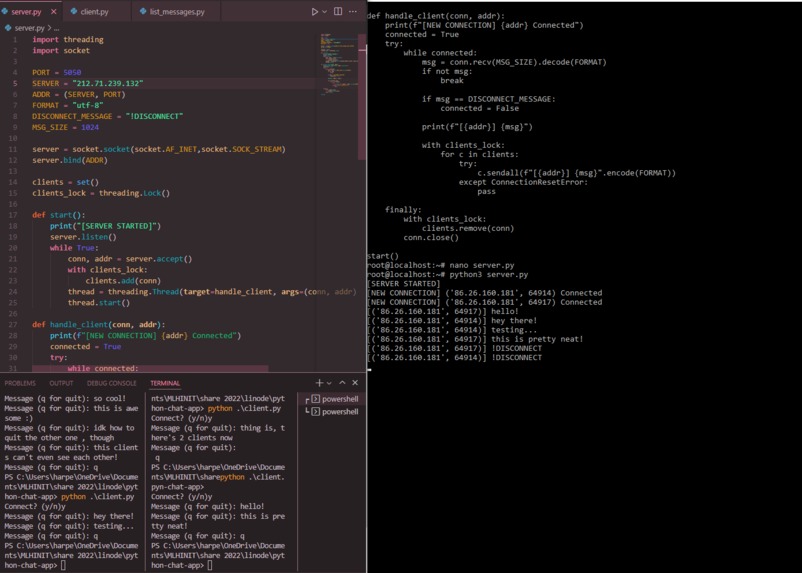Click the def start(): line
Screen dimensions: 802x573
(59, 215)
